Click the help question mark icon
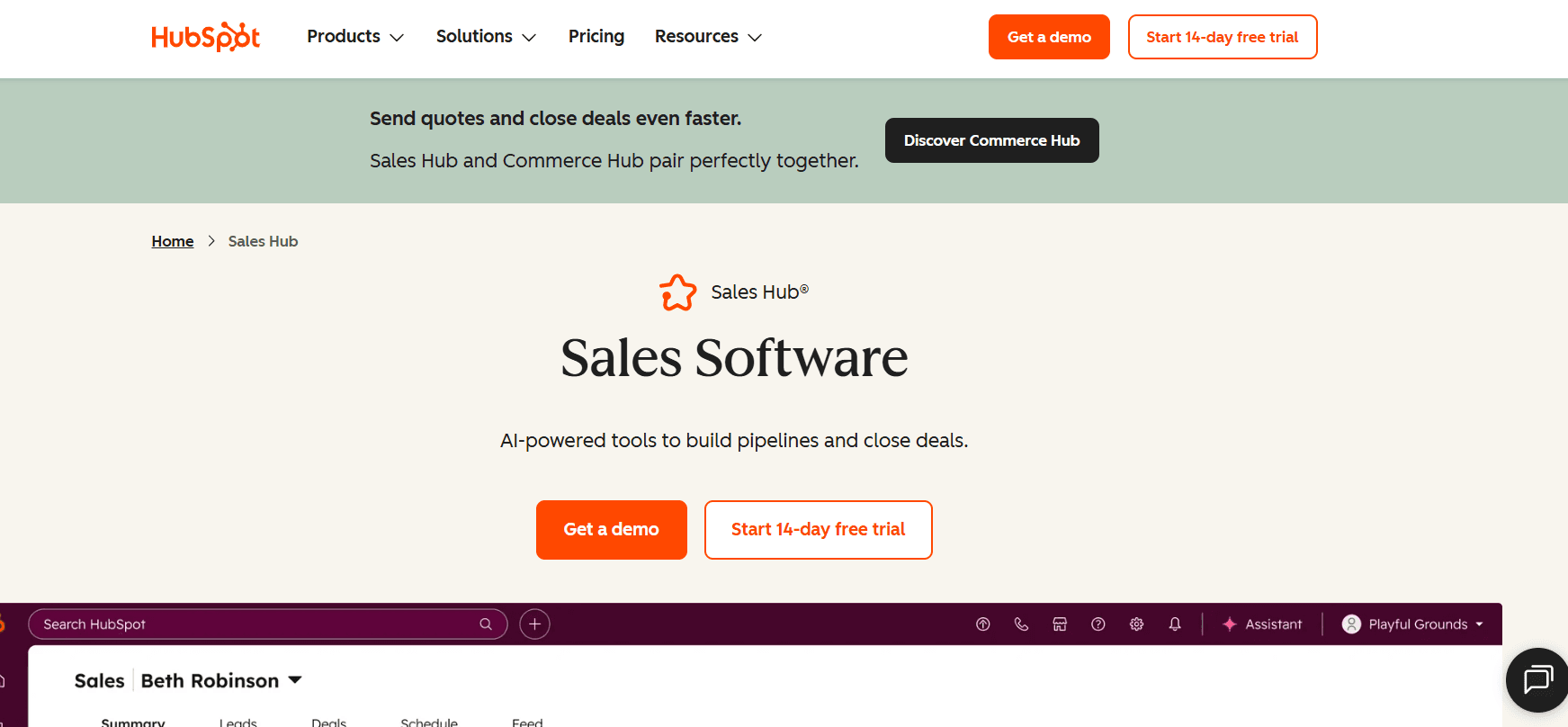1568x727 pixels. click(1098, 624)
